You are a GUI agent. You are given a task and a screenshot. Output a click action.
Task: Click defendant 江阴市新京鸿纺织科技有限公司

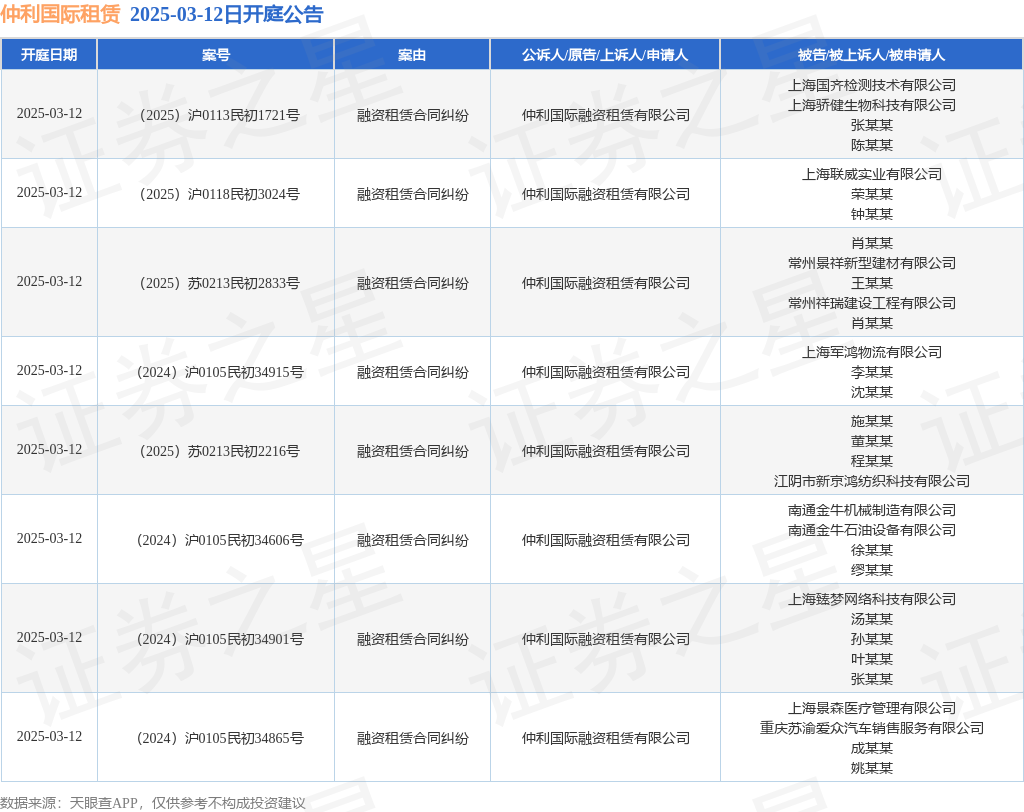click(872, 481)
